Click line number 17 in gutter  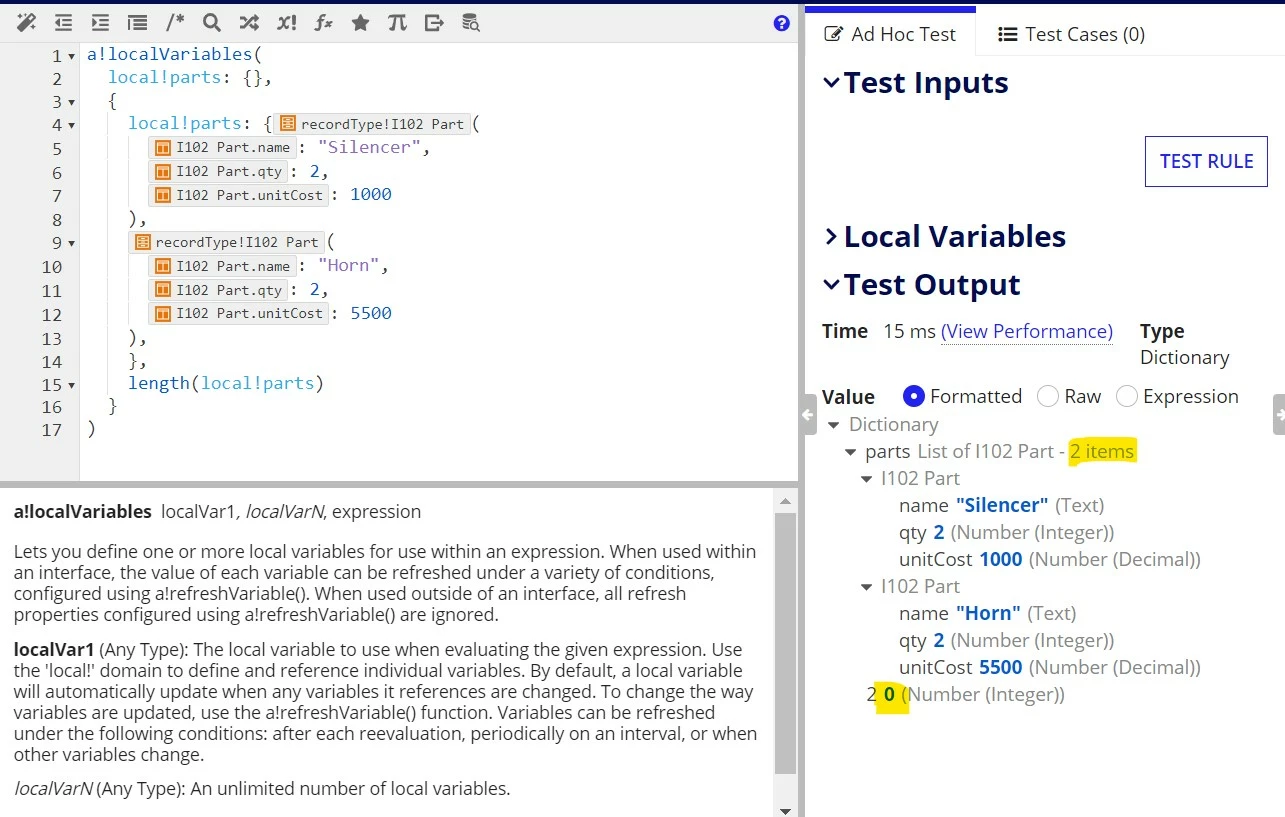click(52, 430)
